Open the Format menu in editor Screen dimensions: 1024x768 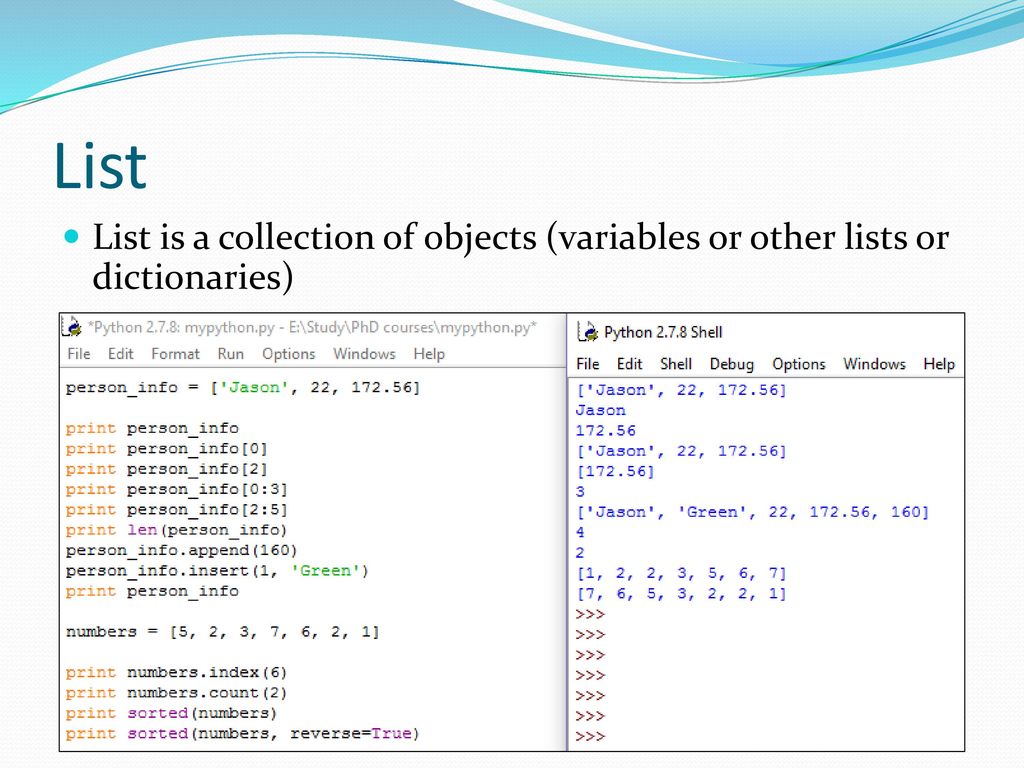(175, 354)
